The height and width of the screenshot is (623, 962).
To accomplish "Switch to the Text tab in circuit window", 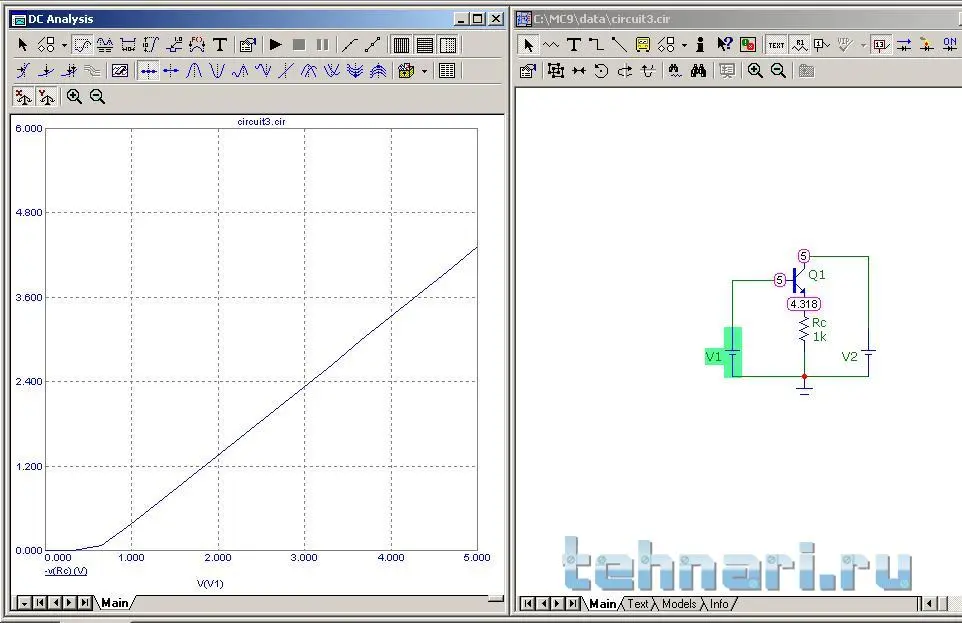I will pyautogui.click(x=637, y=604).
